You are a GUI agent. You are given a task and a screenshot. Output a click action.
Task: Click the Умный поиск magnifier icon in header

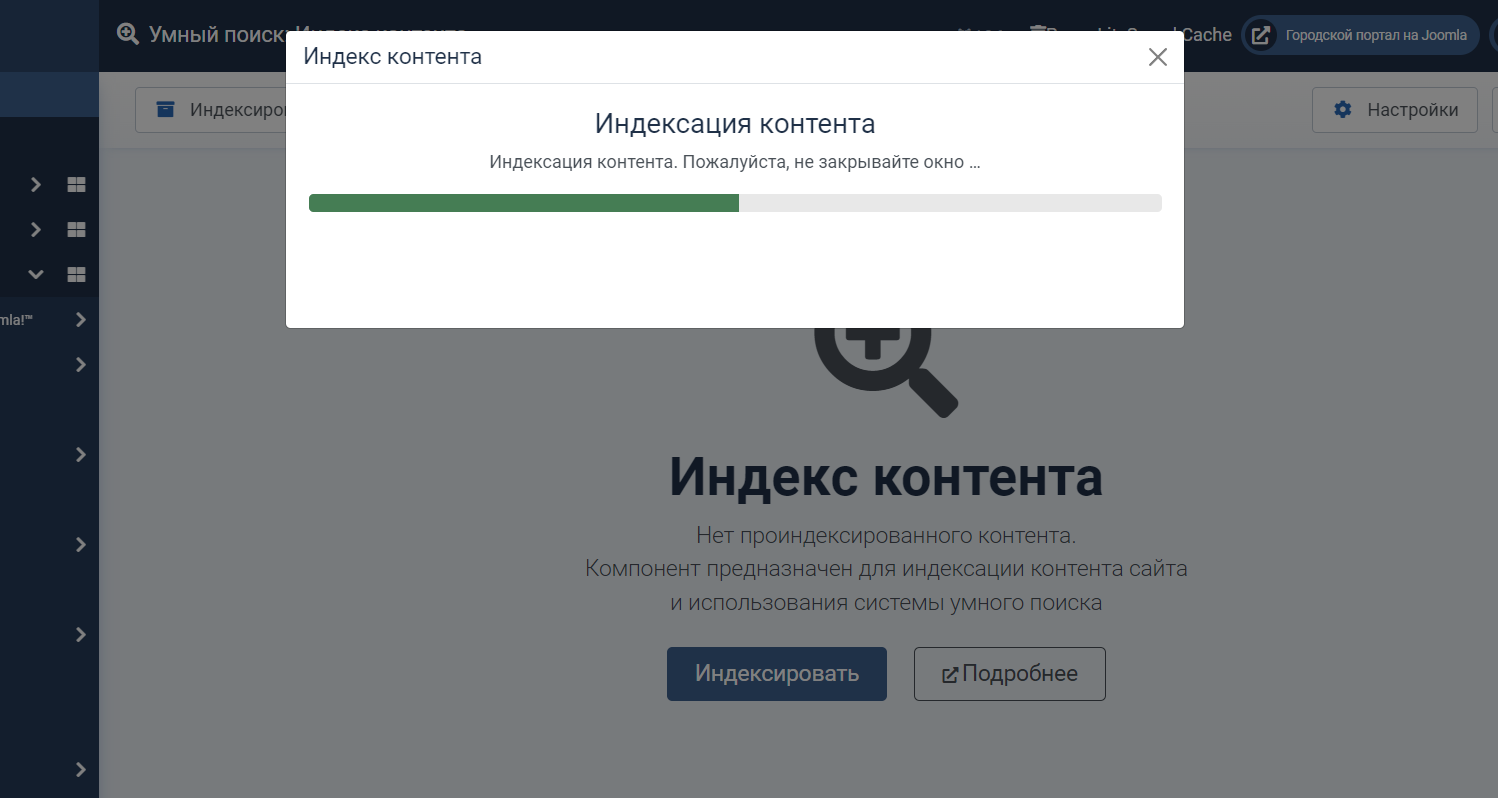coord(128,34)
